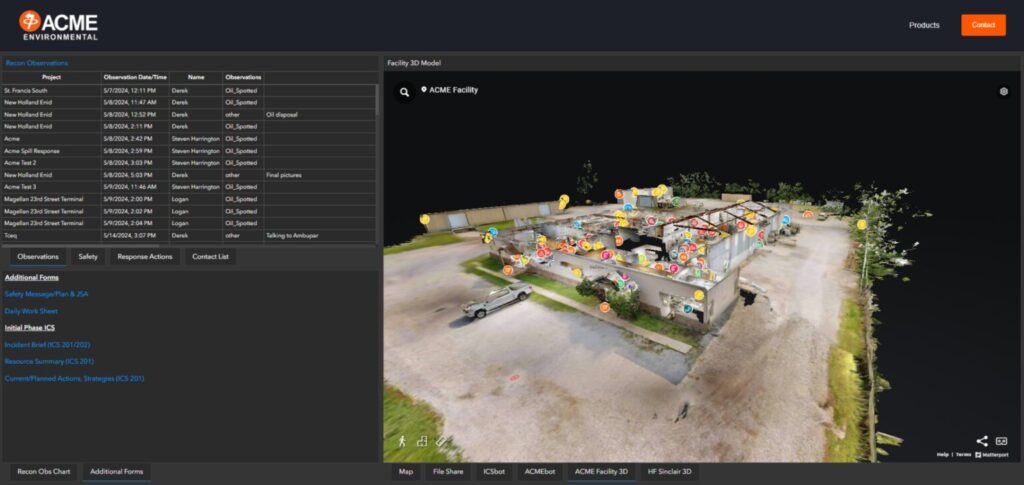Click the table's vertical scrollbar
The image size is (1024, 485).
(x=377, y=101)
